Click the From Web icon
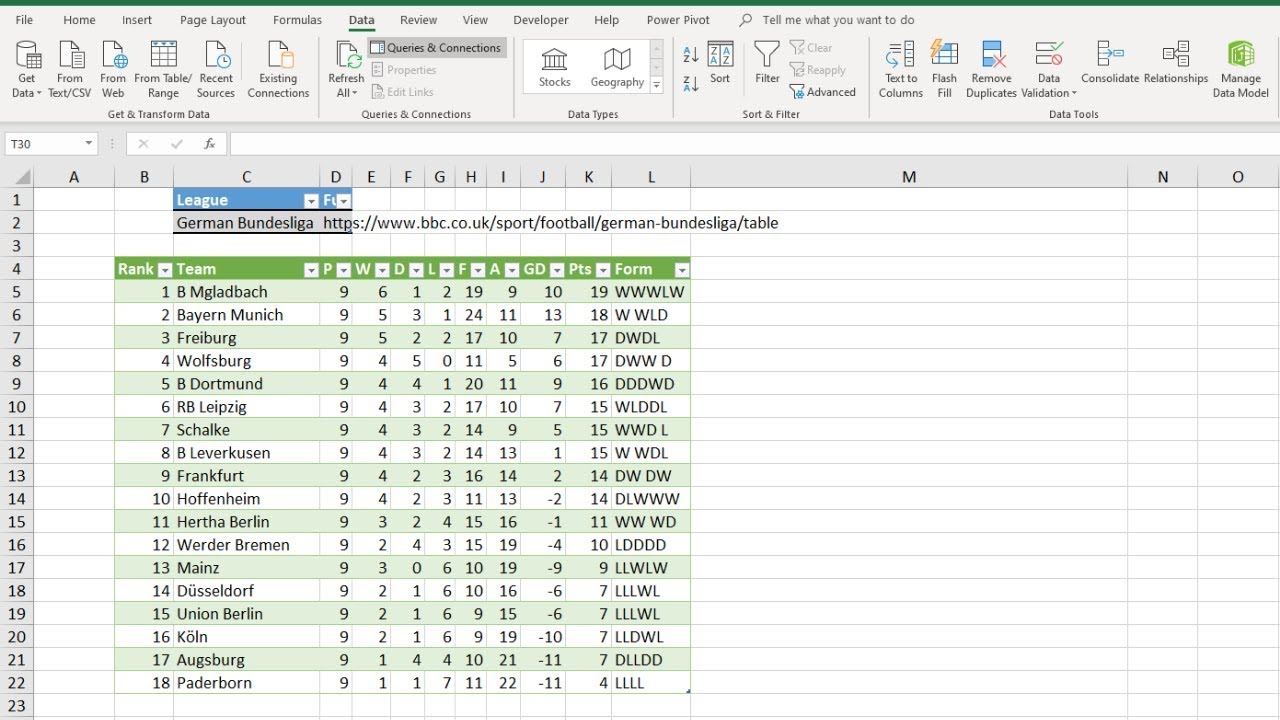Viewport: 1280px width, 720px height. tap(113, 70)
